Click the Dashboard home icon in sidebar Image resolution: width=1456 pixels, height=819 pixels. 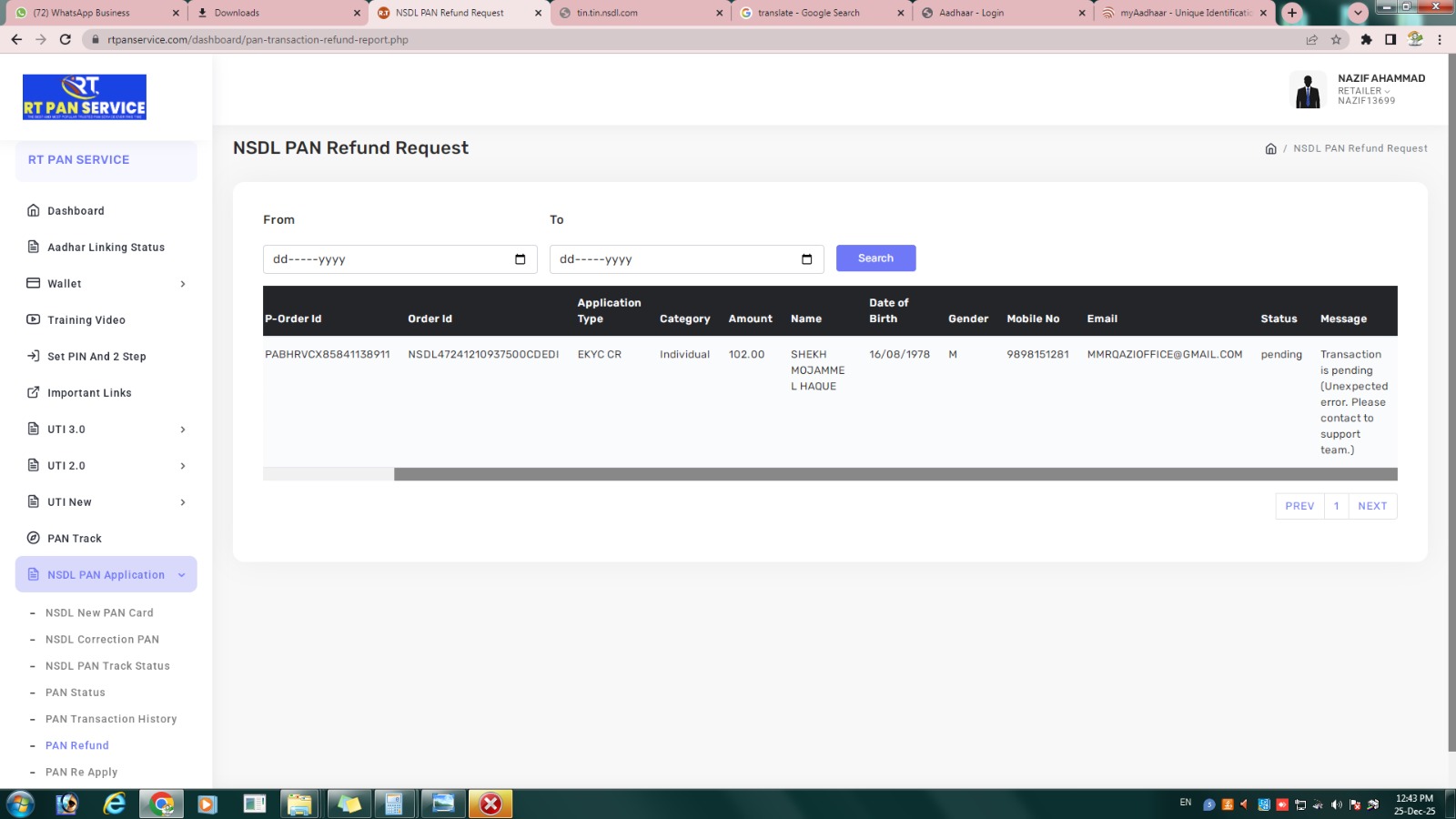click(34, 210)
